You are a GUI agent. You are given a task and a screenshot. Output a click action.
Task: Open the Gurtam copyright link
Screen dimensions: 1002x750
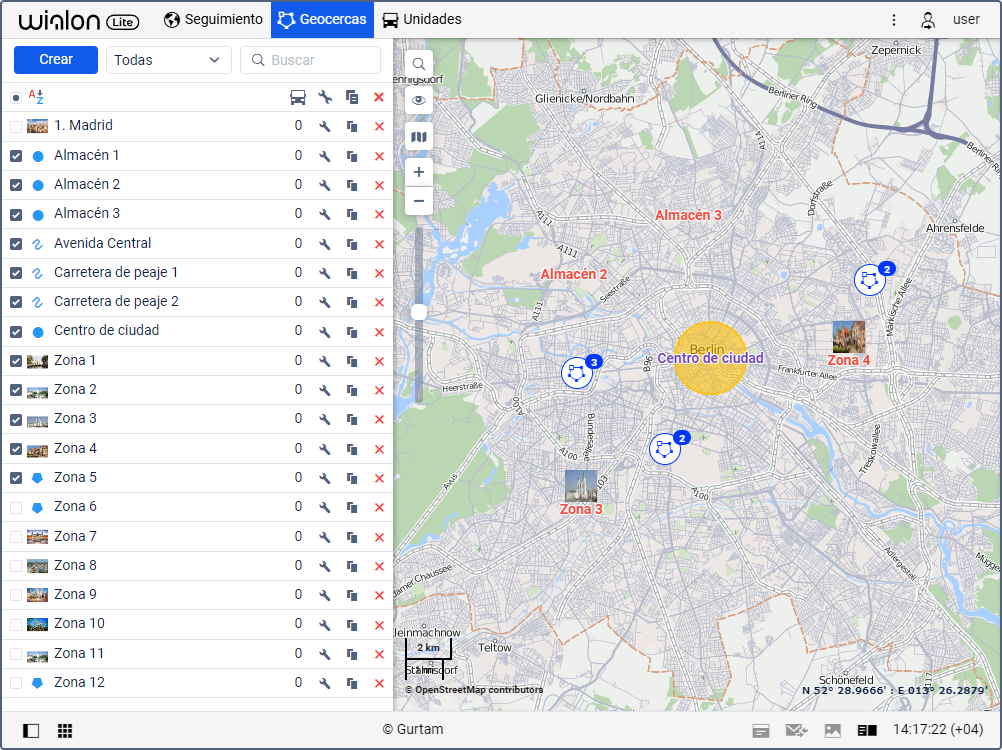tap(413, 730)
